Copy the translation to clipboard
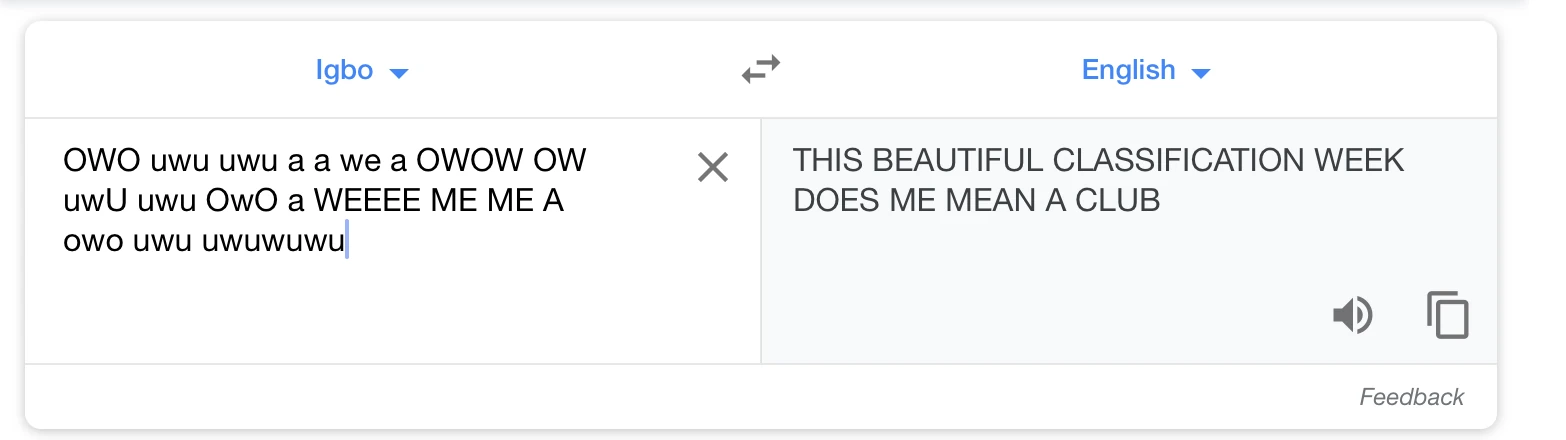 (x=1447, y=316)
